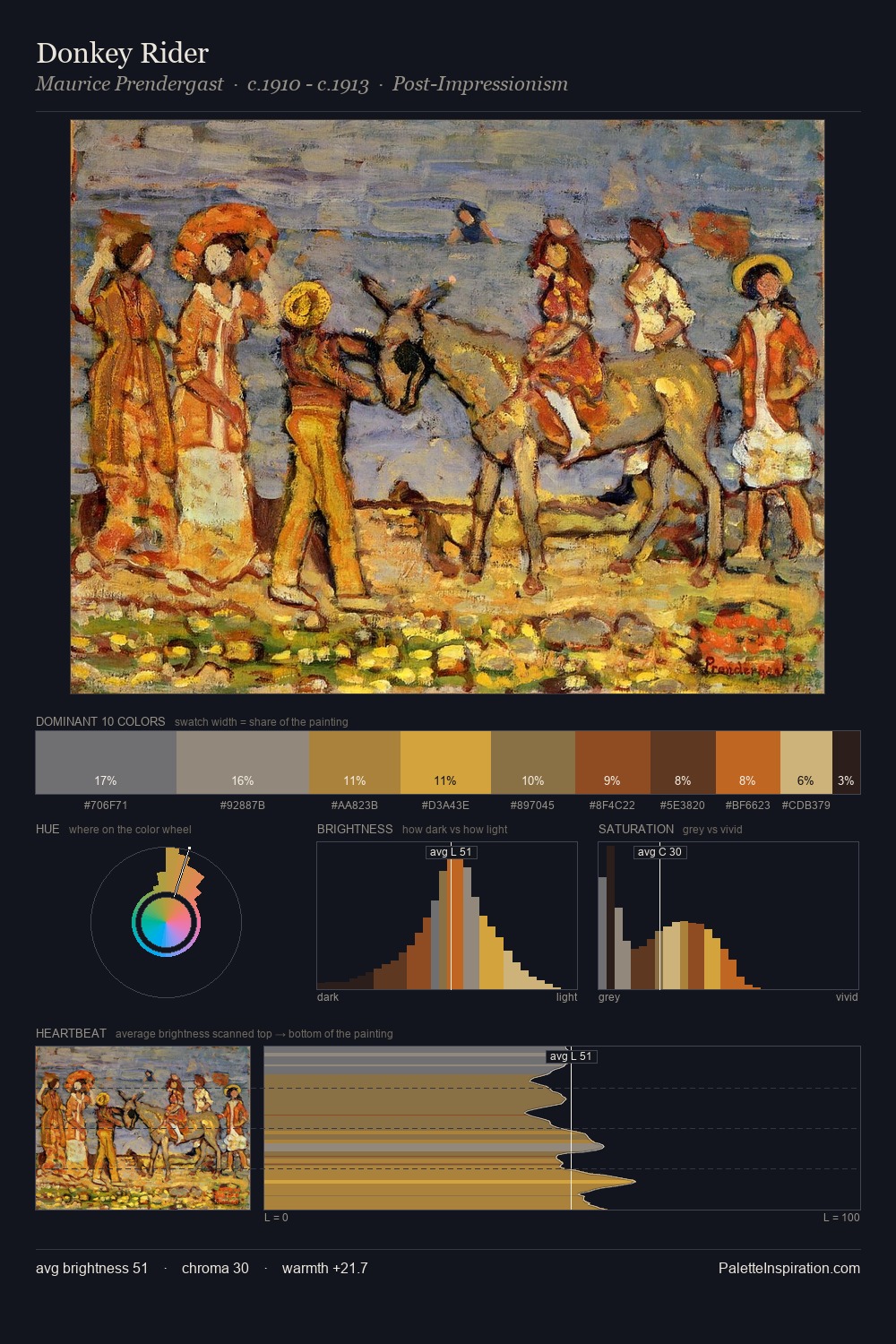
Task: Choose the #D3A43E golden yellow swatch
Action: [x=445, y=762]
